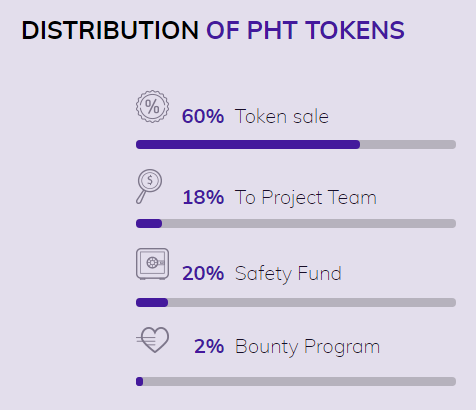Click the Bounty Program label
This screenshot has width=476, height=410.
(307, 347)
